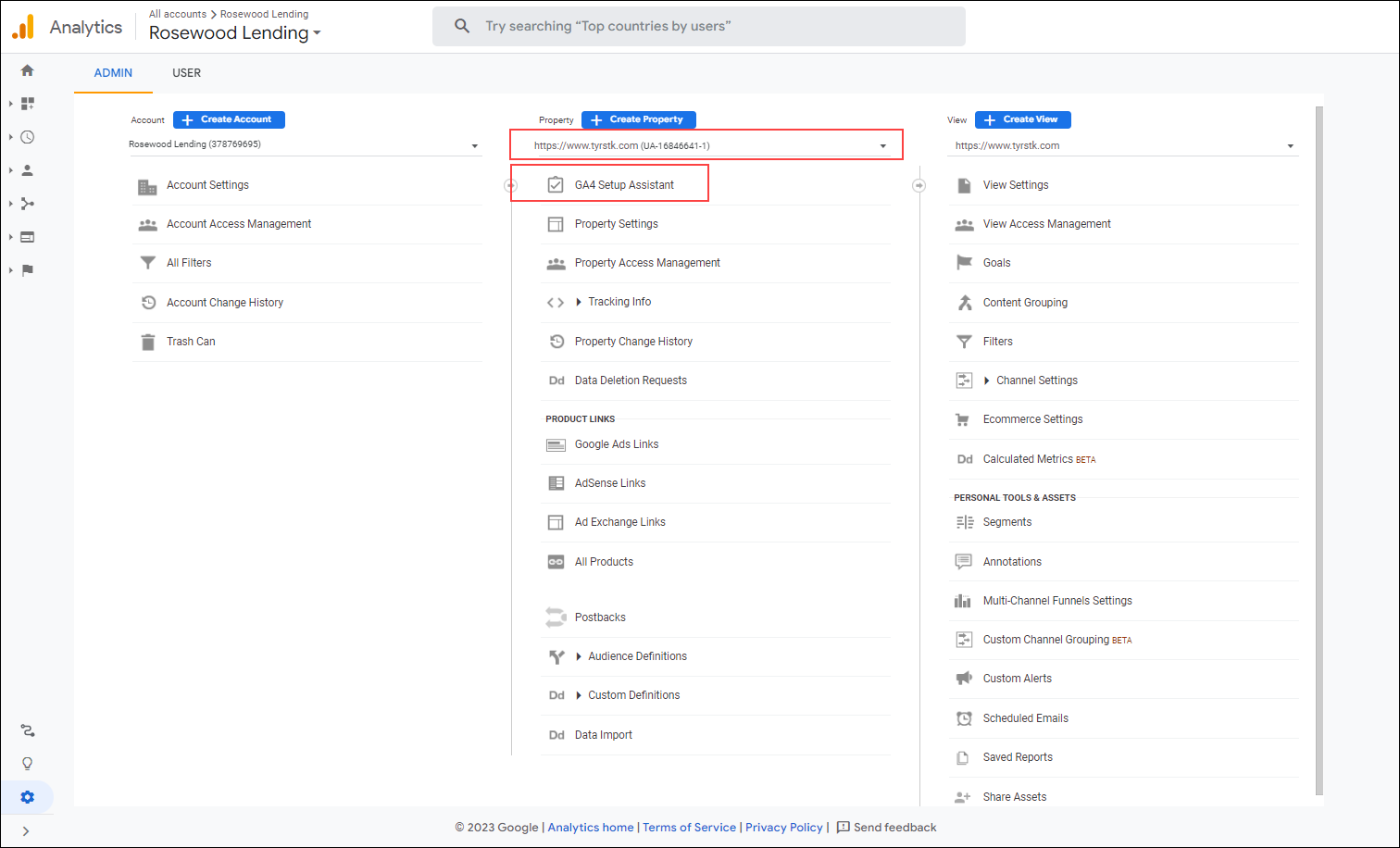
Task: Click the All Filters funnel icon
Action: [147, 263]
